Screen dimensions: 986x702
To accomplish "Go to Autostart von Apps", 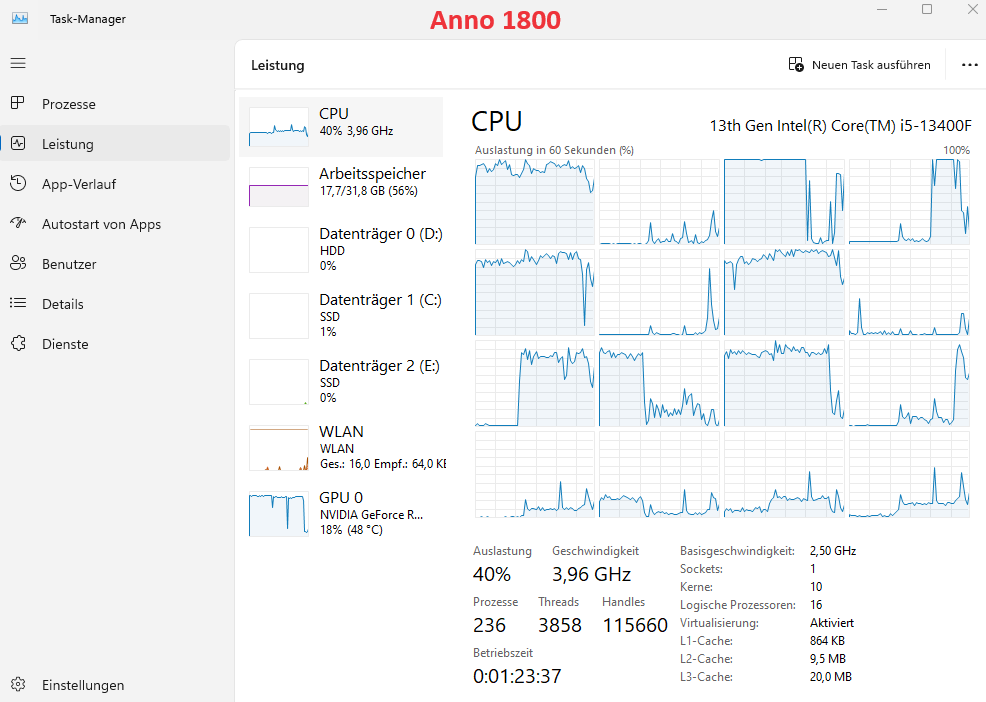I will click(115, 224).
